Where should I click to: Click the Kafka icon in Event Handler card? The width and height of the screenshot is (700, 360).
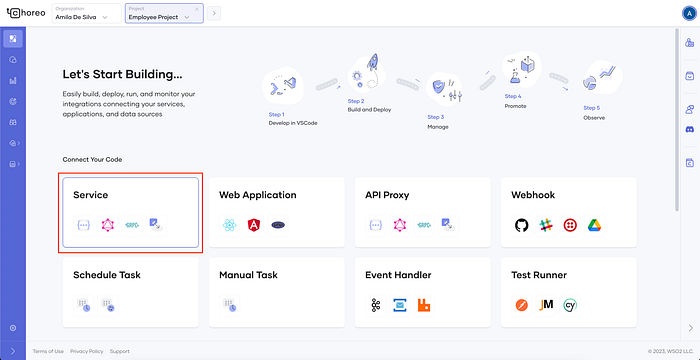[x=375, y=305]
